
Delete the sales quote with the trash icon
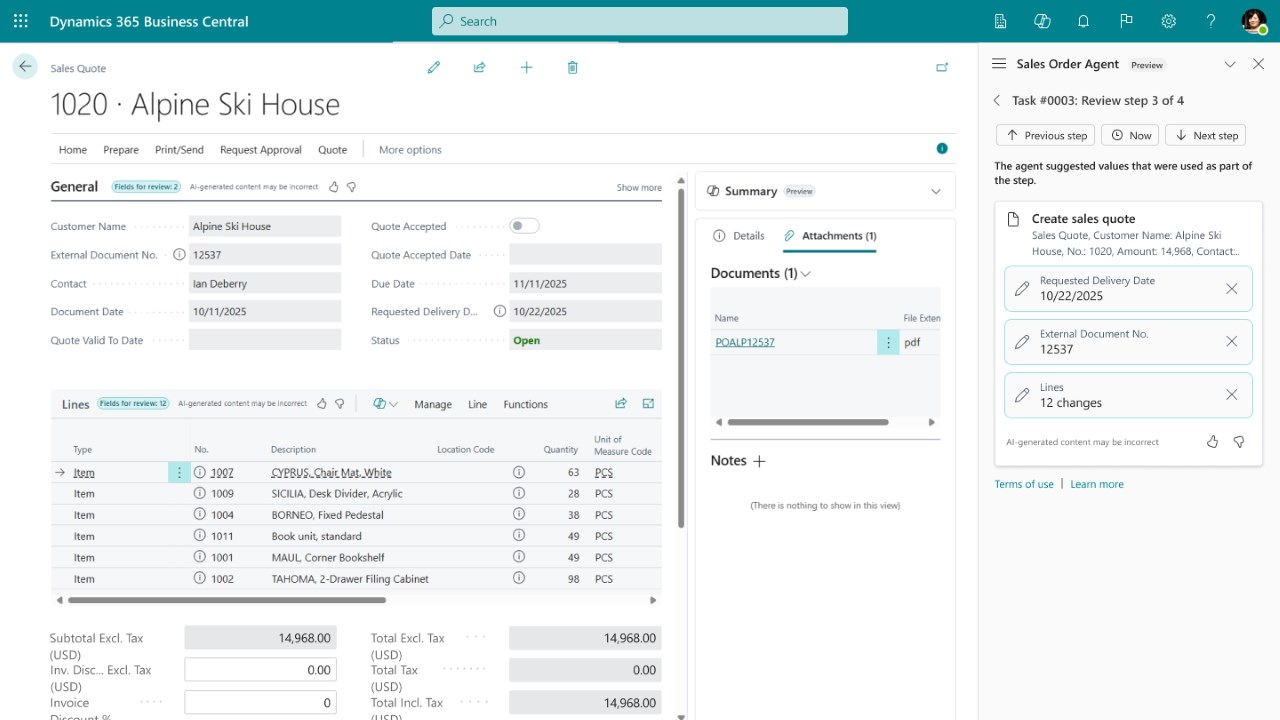572,67
